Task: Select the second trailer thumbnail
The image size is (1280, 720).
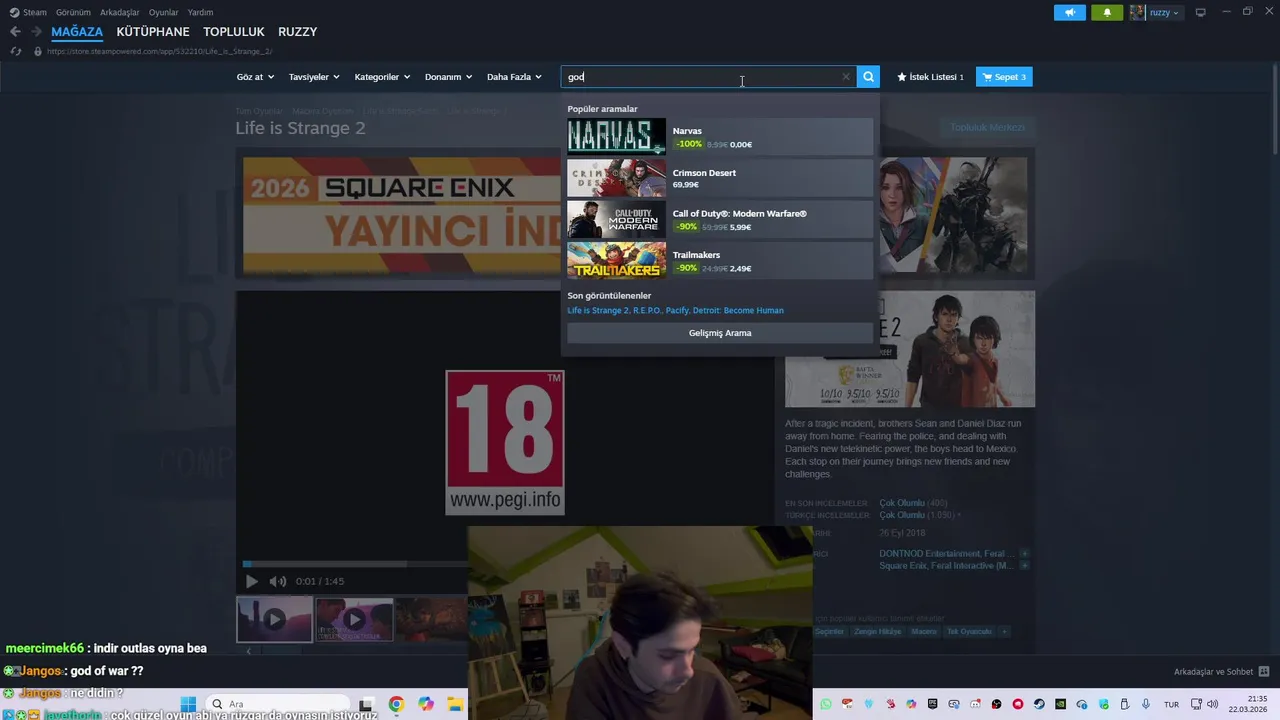Action: click(x=354, y=619)
